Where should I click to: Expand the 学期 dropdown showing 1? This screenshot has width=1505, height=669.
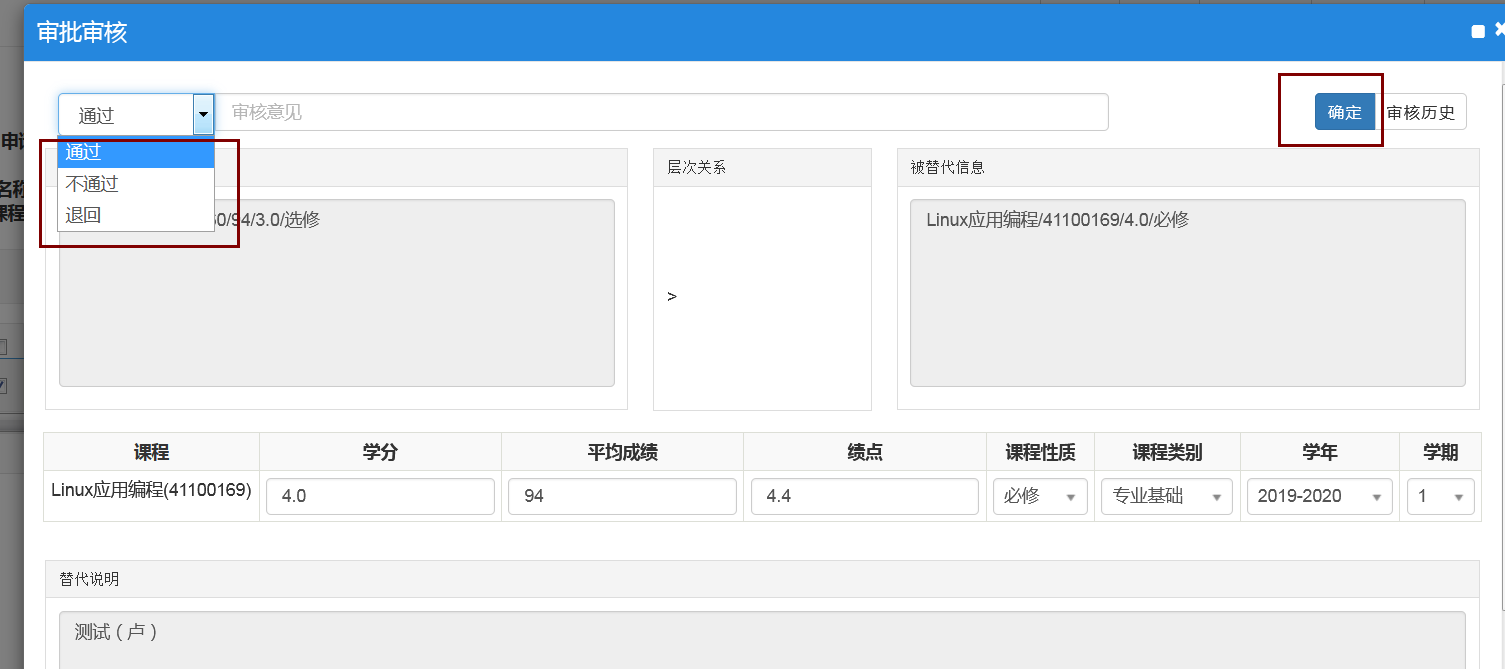tap(1440, 496)
